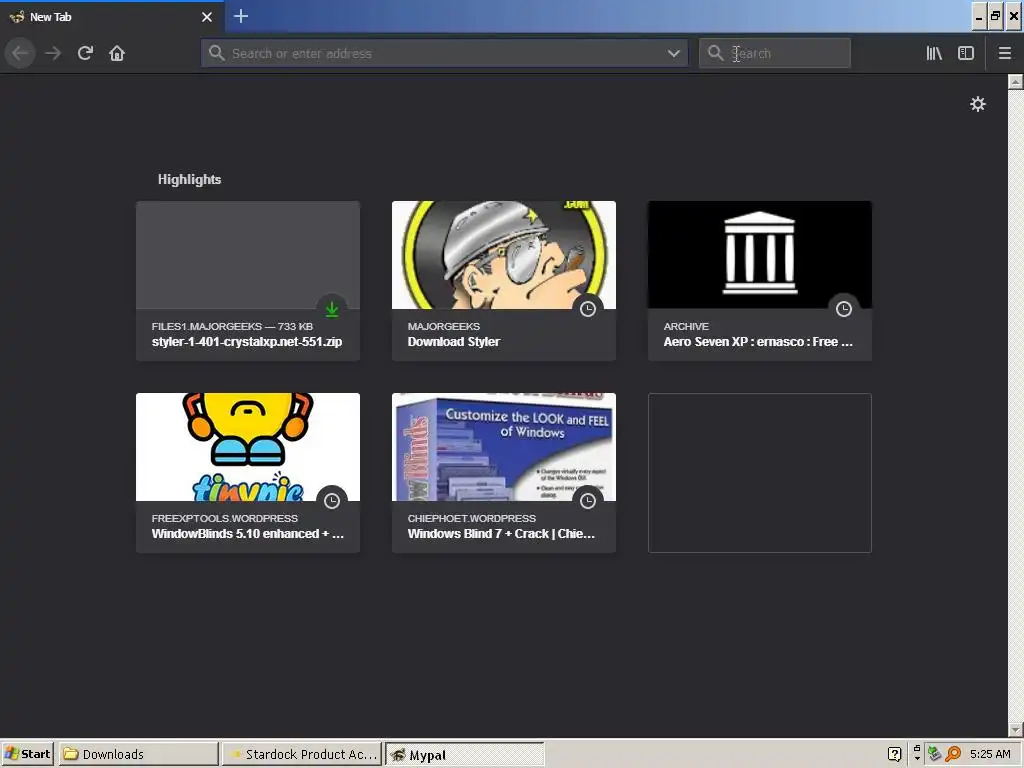
Task: Open Windows Blind 7 + Crack highlight
Action: tap(504, 473)
